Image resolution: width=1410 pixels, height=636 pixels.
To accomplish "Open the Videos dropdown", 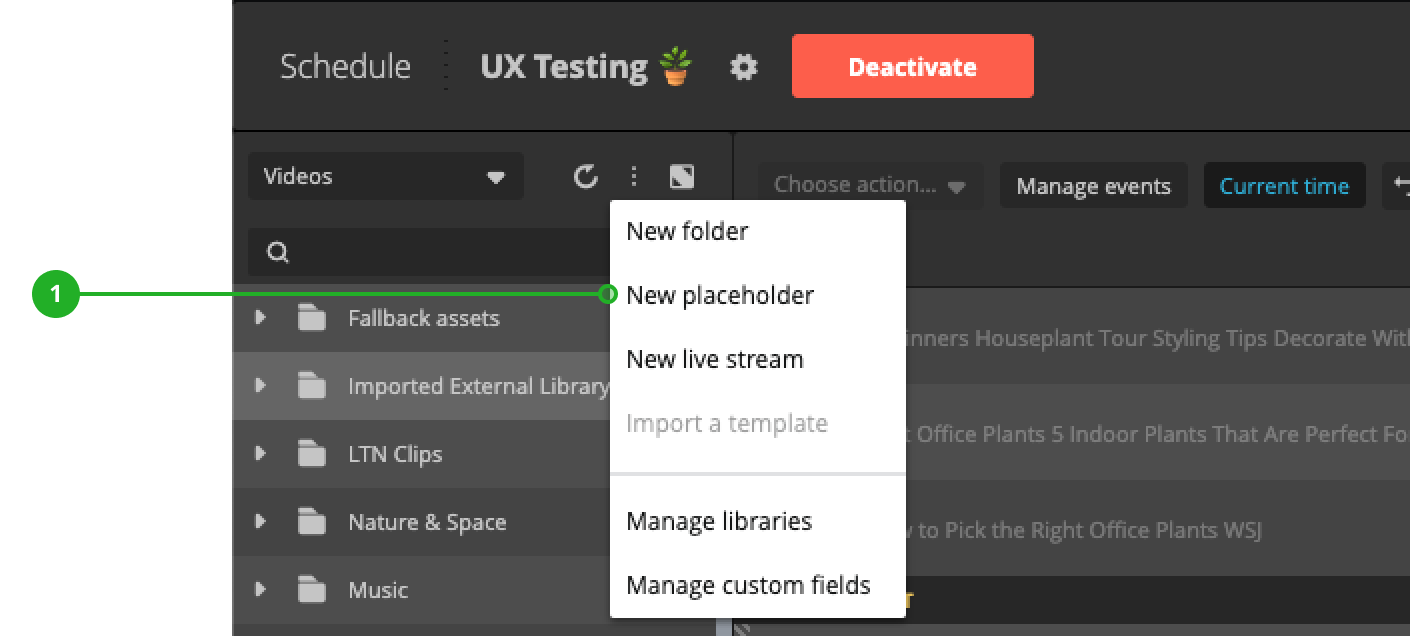I will [385, 177].
